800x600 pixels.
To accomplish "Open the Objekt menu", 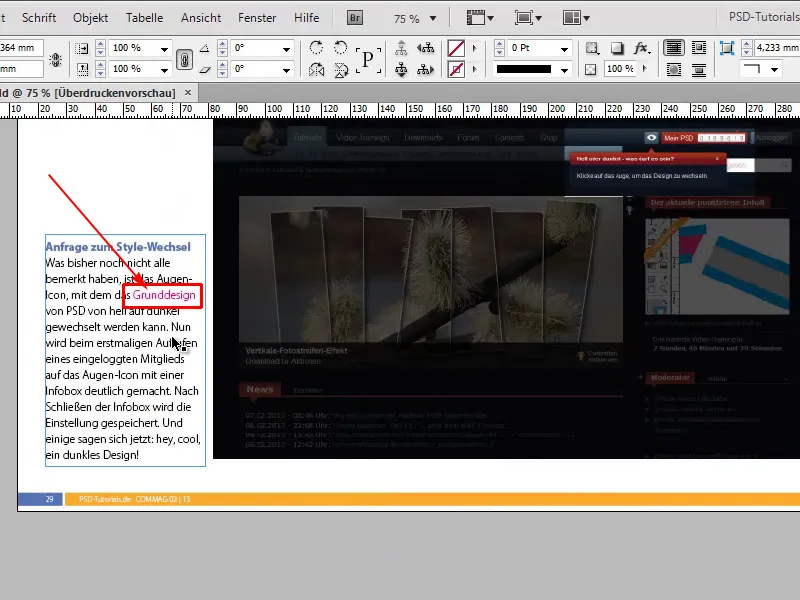I will pyautogui.click(x=91, y=18).
